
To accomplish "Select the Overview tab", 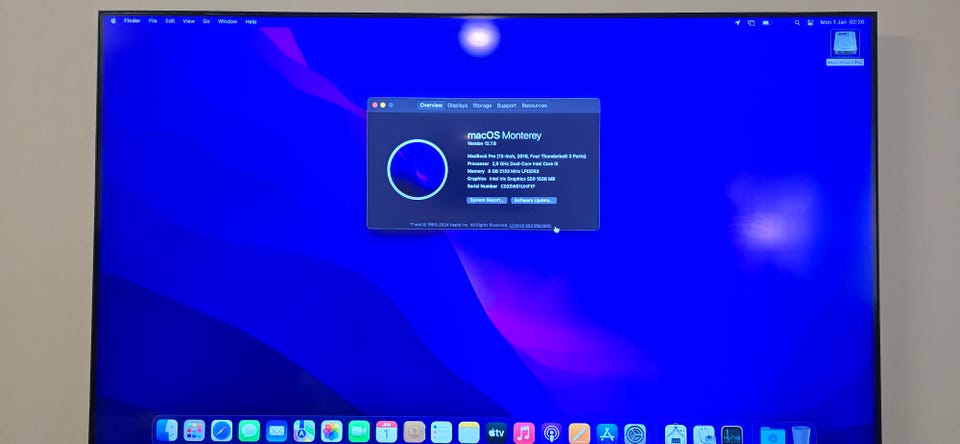I will pos(431,105).
